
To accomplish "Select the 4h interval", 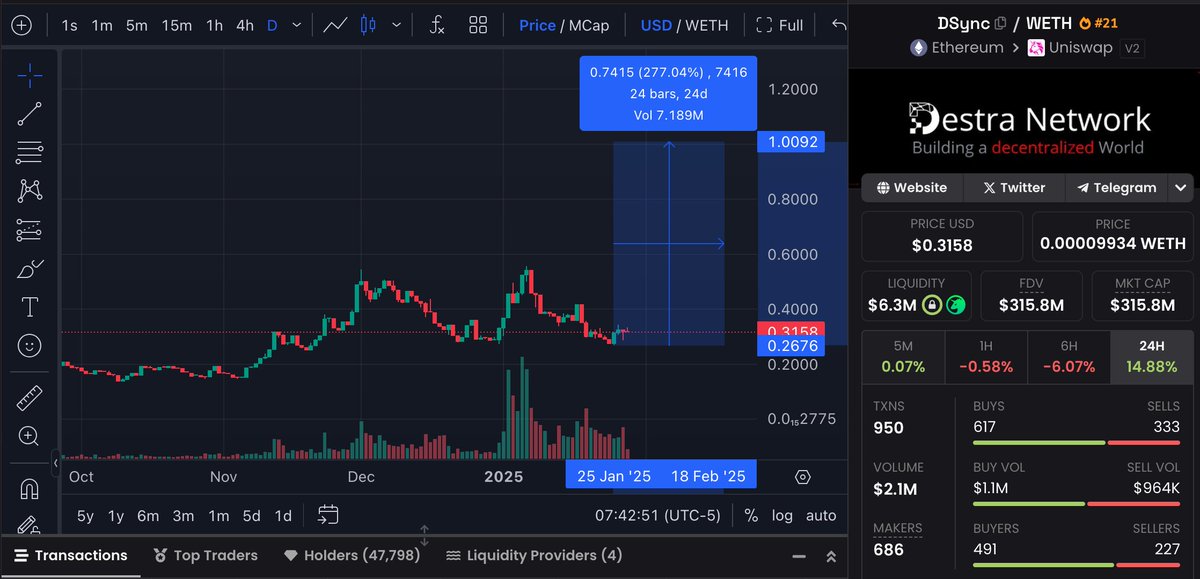I will tap(244, 25).
